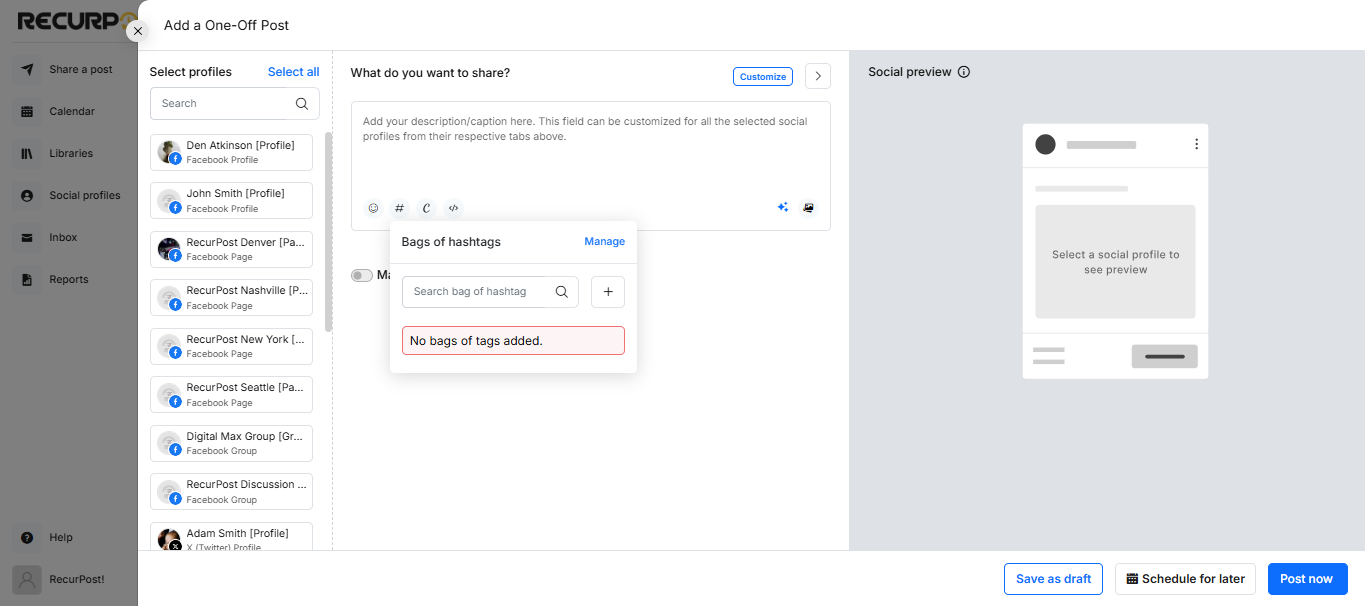Click the magnifier icon in profile search
Image resolution: width=1365 pixels, height=606 pixels.
point(302,103)
